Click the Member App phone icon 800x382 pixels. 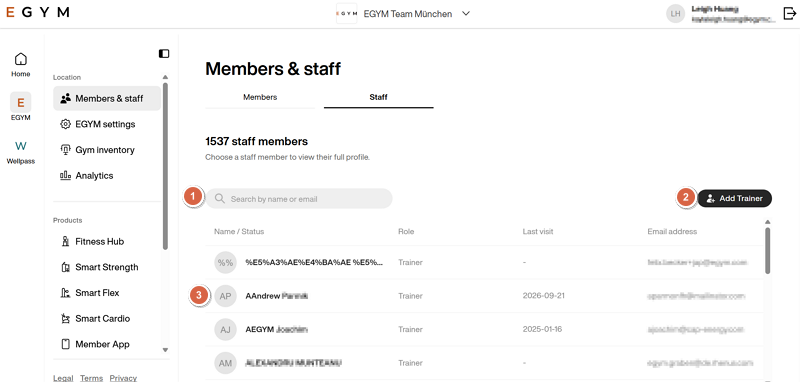[x=65, y=344]
